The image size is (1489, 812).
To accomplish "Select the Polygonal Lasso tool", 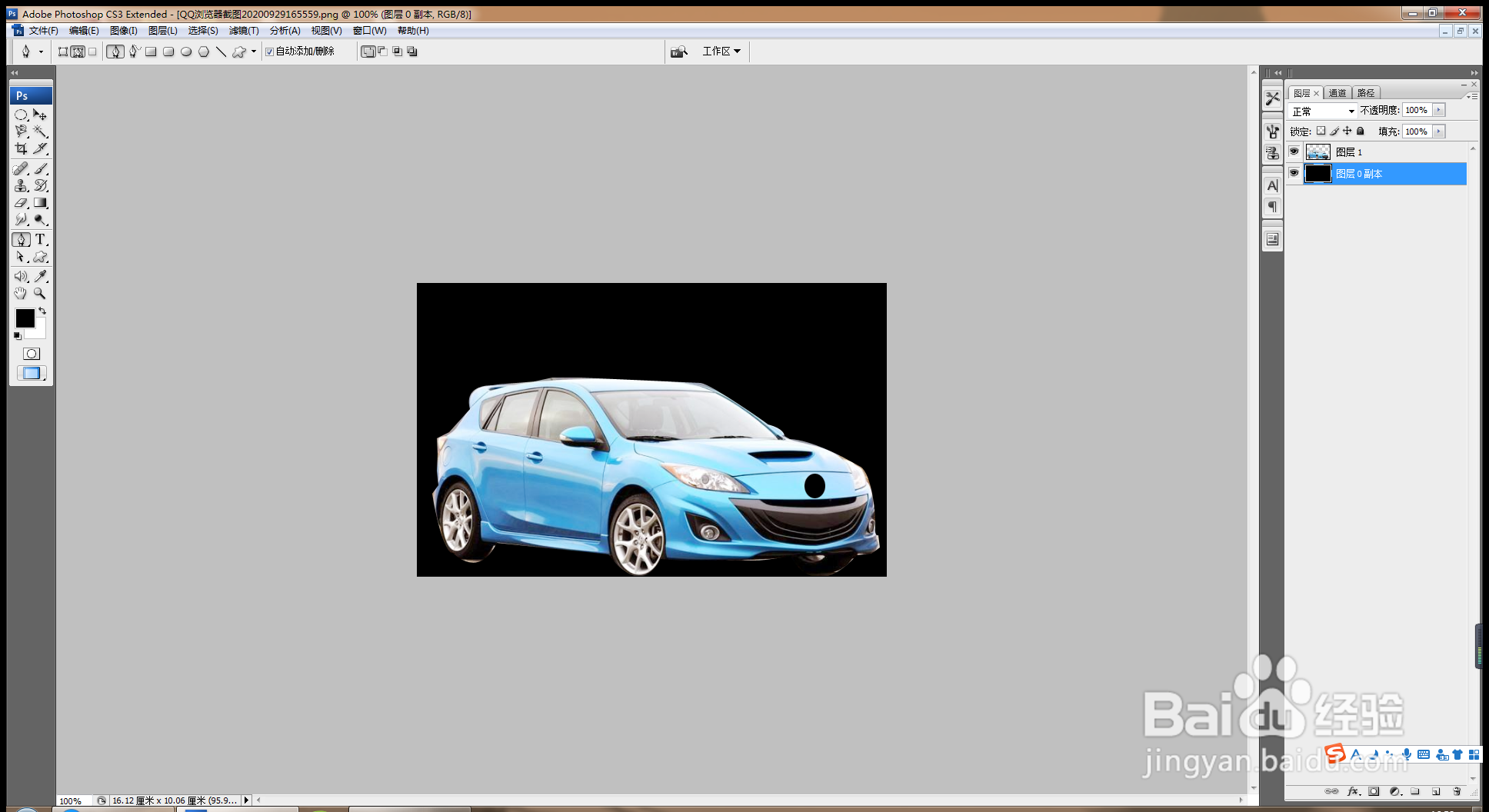I will (x=21, y=131).
